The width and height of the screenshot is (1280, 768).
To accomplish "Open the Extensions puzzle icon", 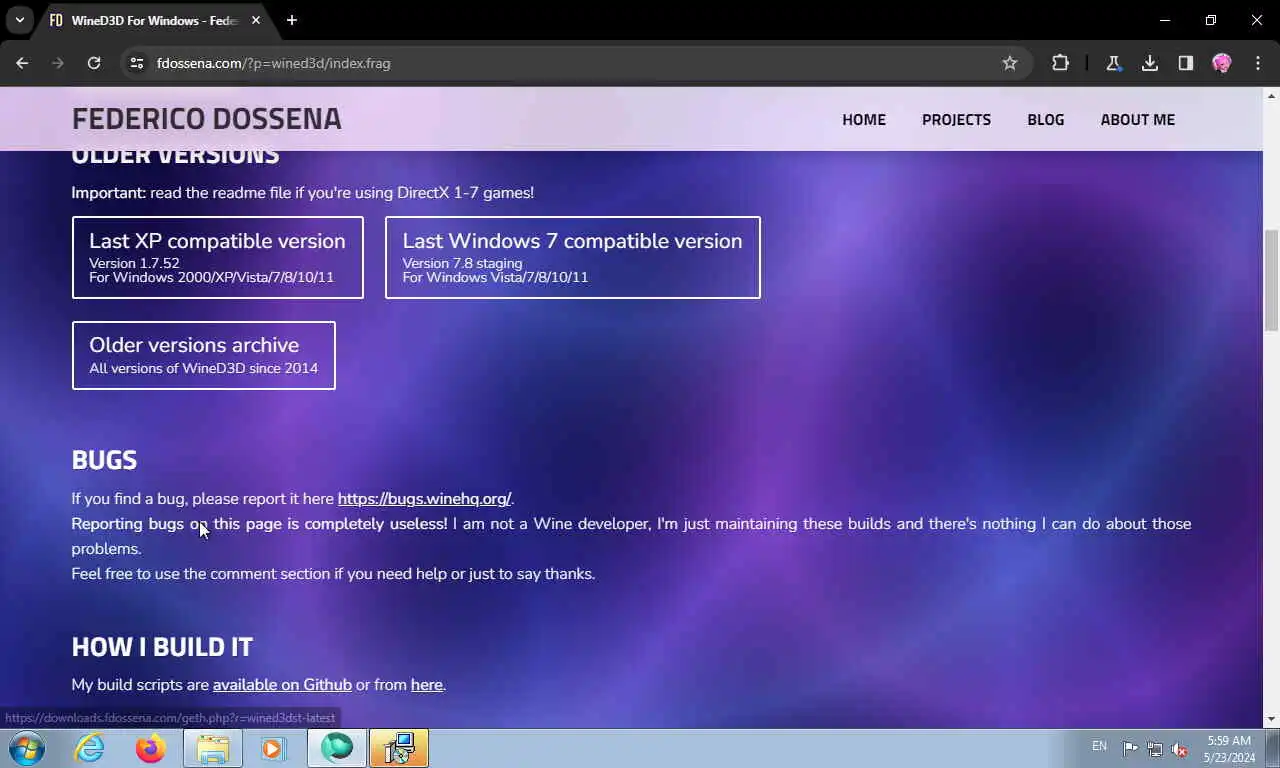I will click(x=1060, y=63).
